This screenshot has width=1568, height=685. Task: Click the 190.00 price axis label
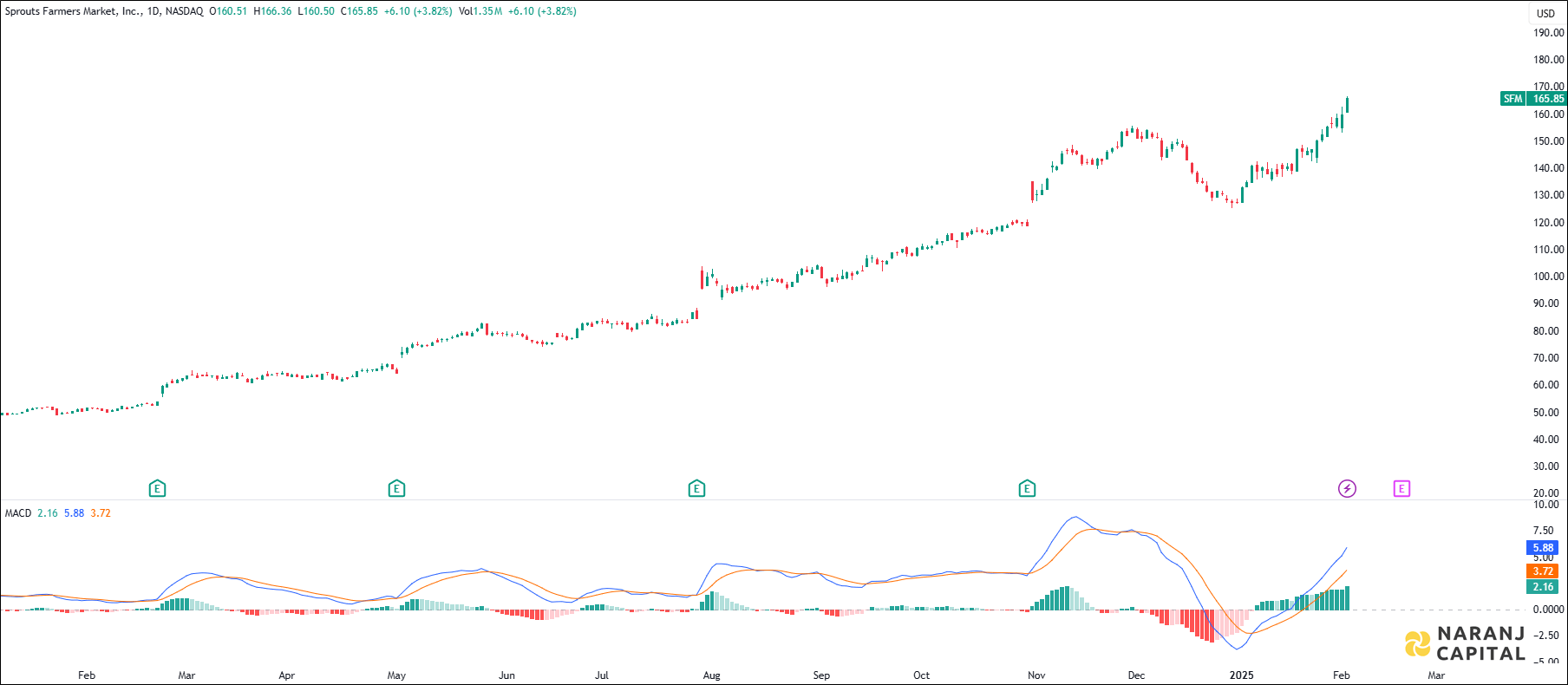click(1549, 33)
